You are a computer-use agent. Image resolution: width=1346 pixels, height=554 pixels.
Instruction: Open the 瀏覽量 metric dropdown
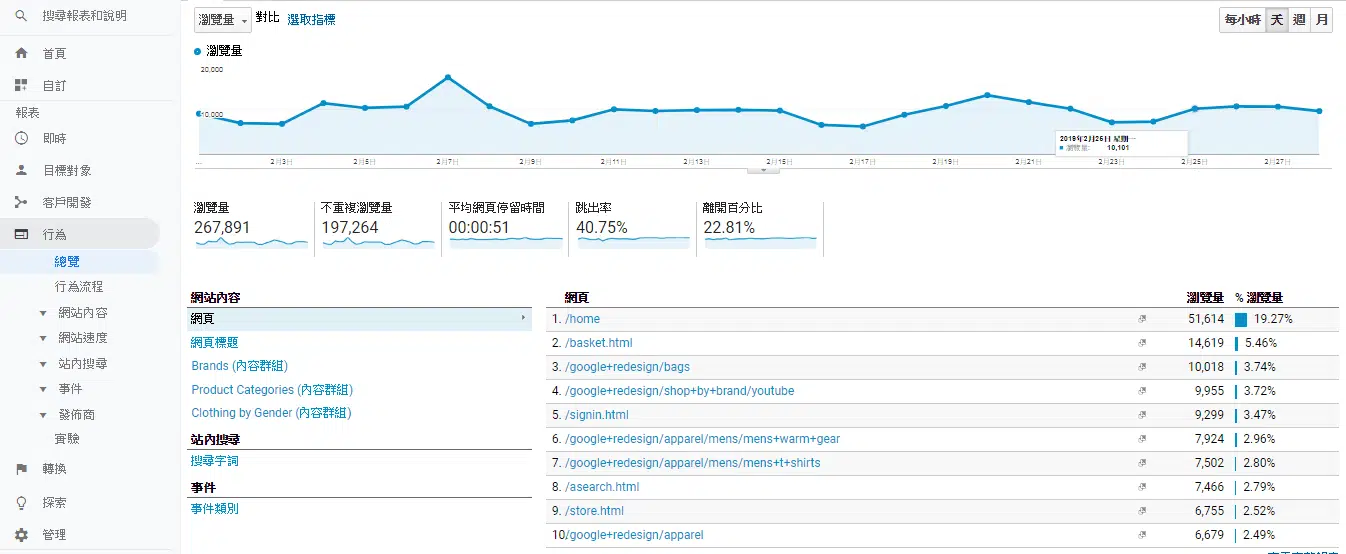pos(222,20)
